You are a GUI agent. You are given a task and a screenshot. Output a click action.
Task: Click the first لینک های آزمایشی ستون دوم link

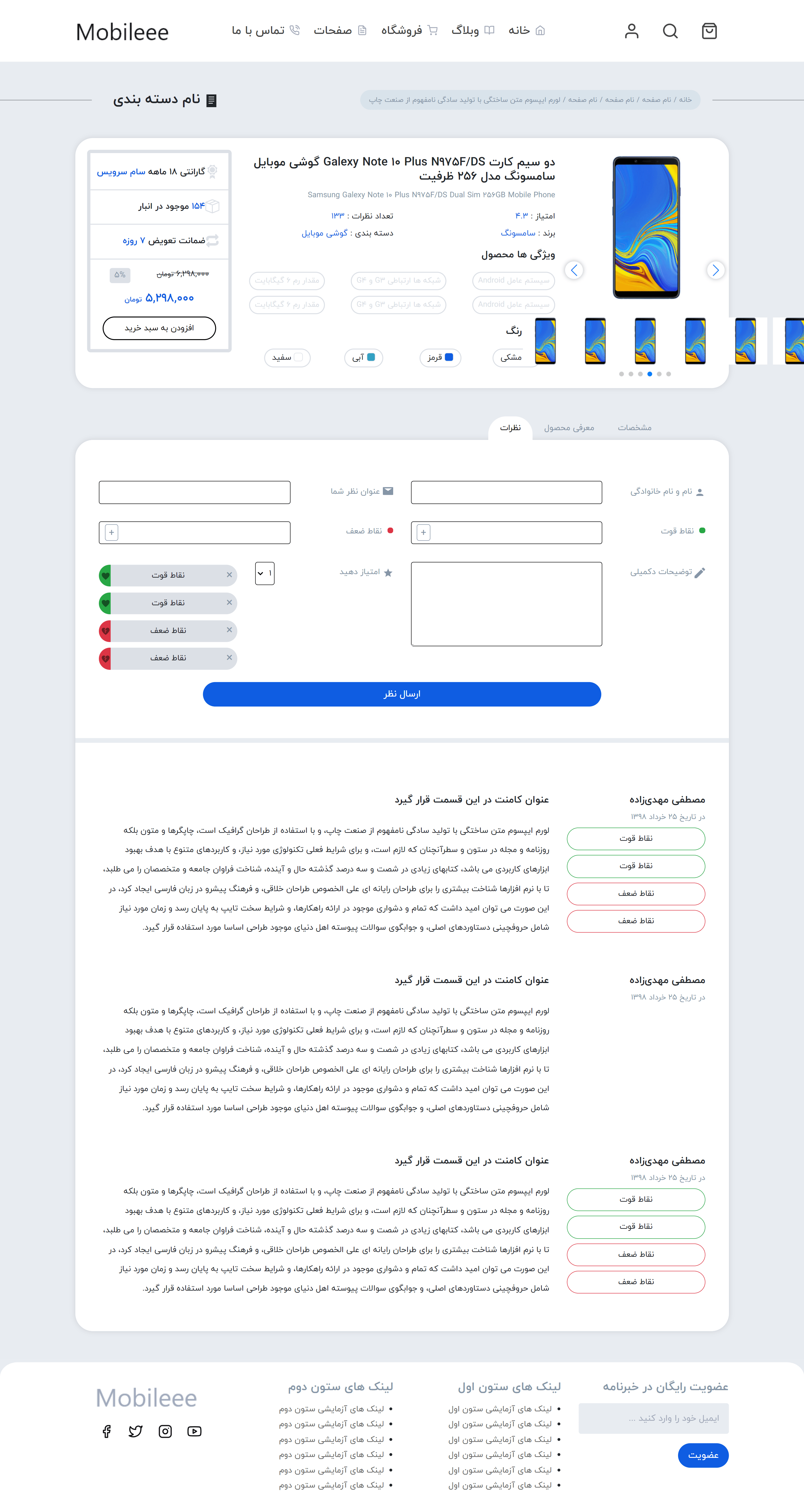click(332, 1409)
